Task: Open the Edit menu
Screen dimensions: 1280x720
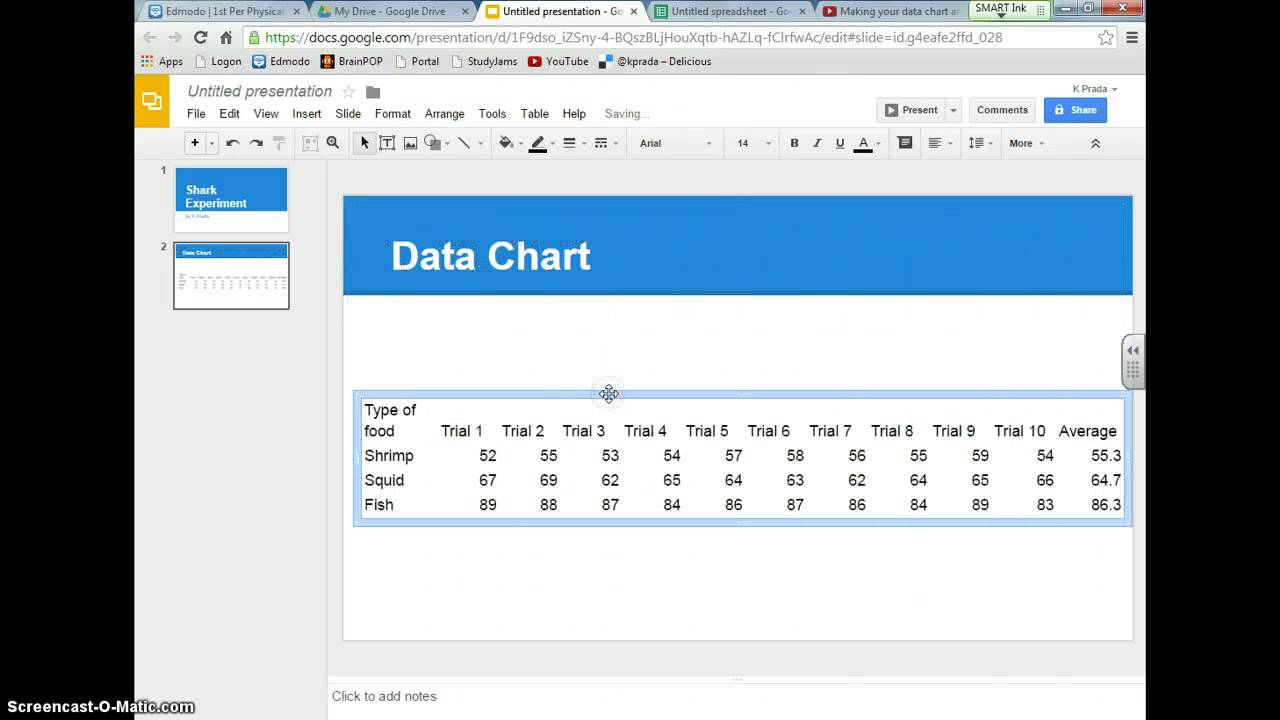Action: pos(229,114)
